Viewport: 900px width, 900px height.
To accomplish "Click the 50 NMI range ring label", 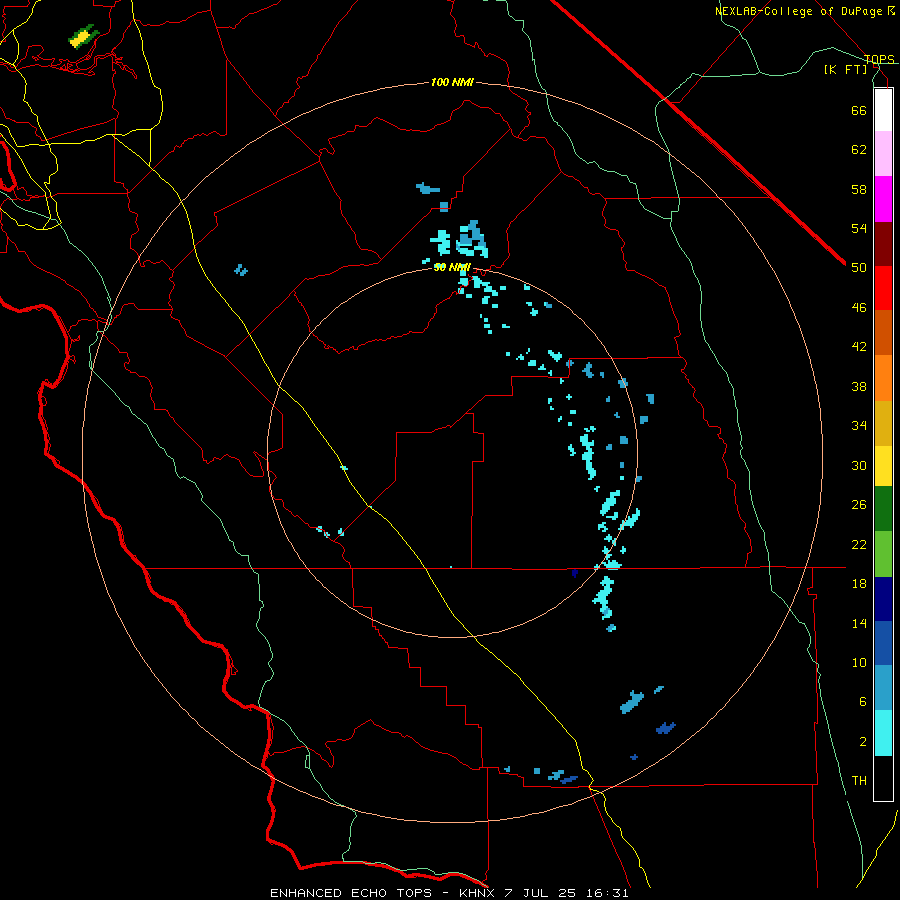I will [x=452, y=267].
